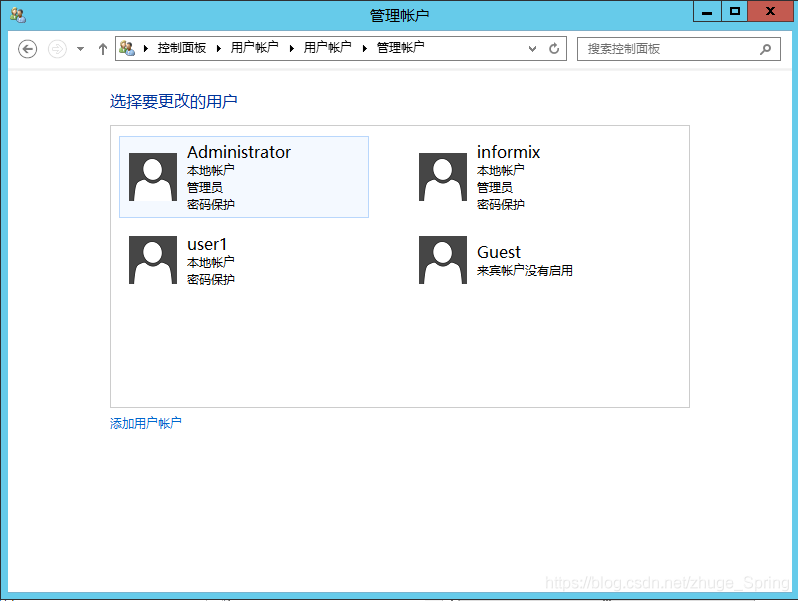Click the informix account avatar icon
The width and height of the screenshot is (798, 601).
tap(443, 177)
